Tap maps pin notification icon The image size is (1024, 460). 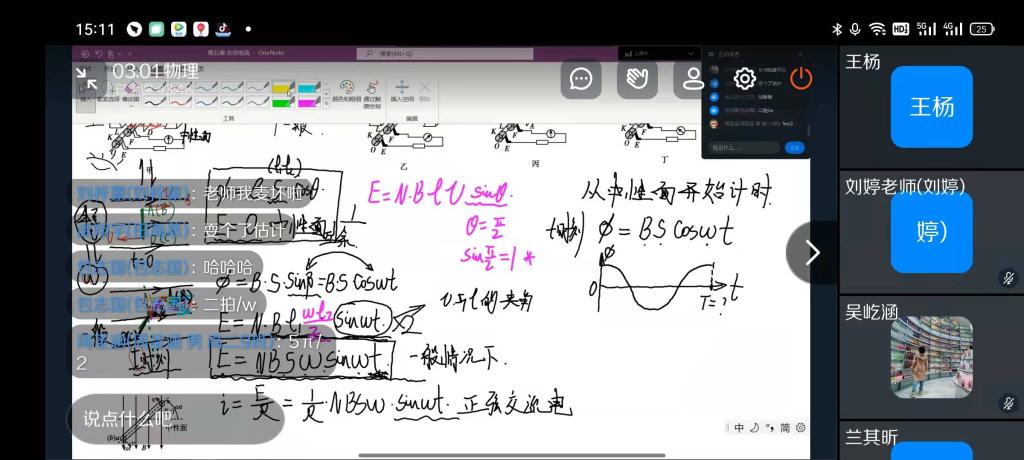point(200,29)
